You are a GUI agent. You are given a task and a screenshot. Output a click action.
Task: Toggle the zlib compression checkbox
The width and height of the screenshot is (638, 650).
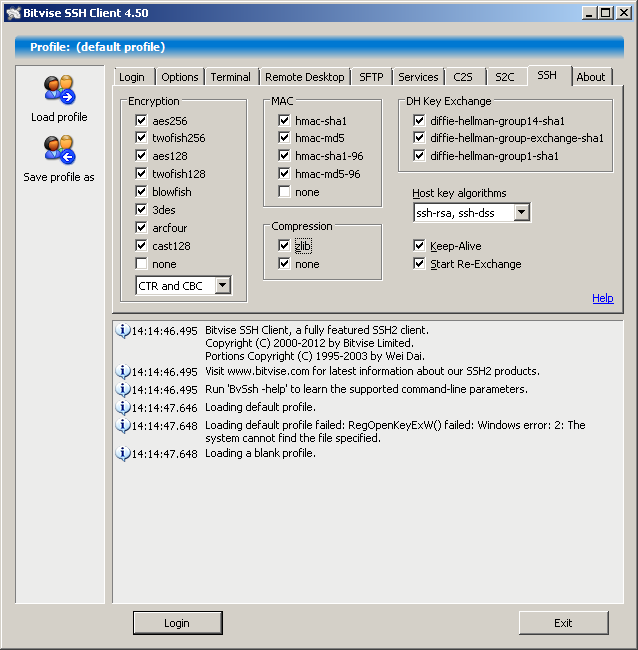pyautogui.click(x=284, y=246)
